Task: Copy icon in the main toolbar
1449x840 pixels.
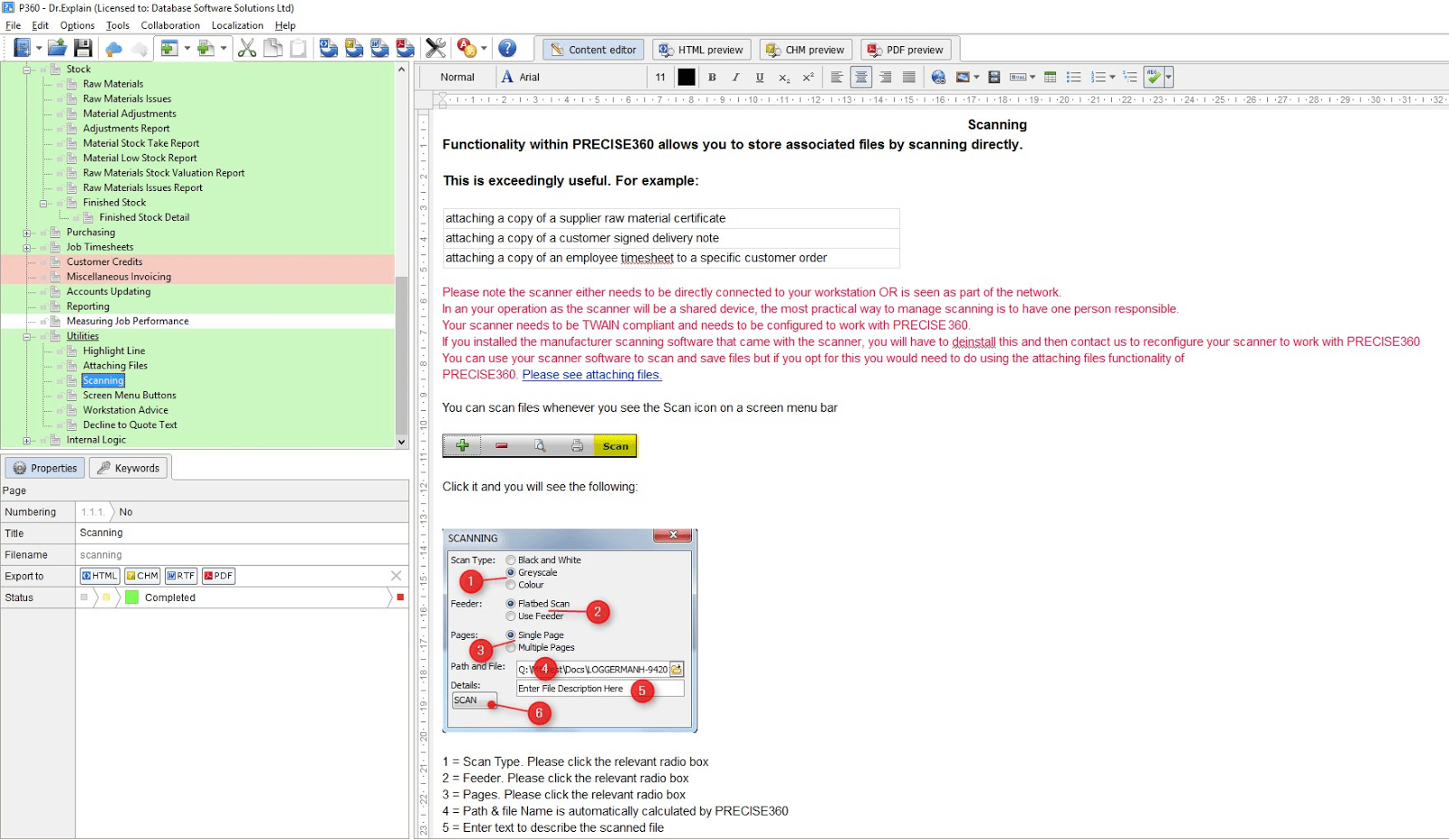Action: click(x=273, y=49)
